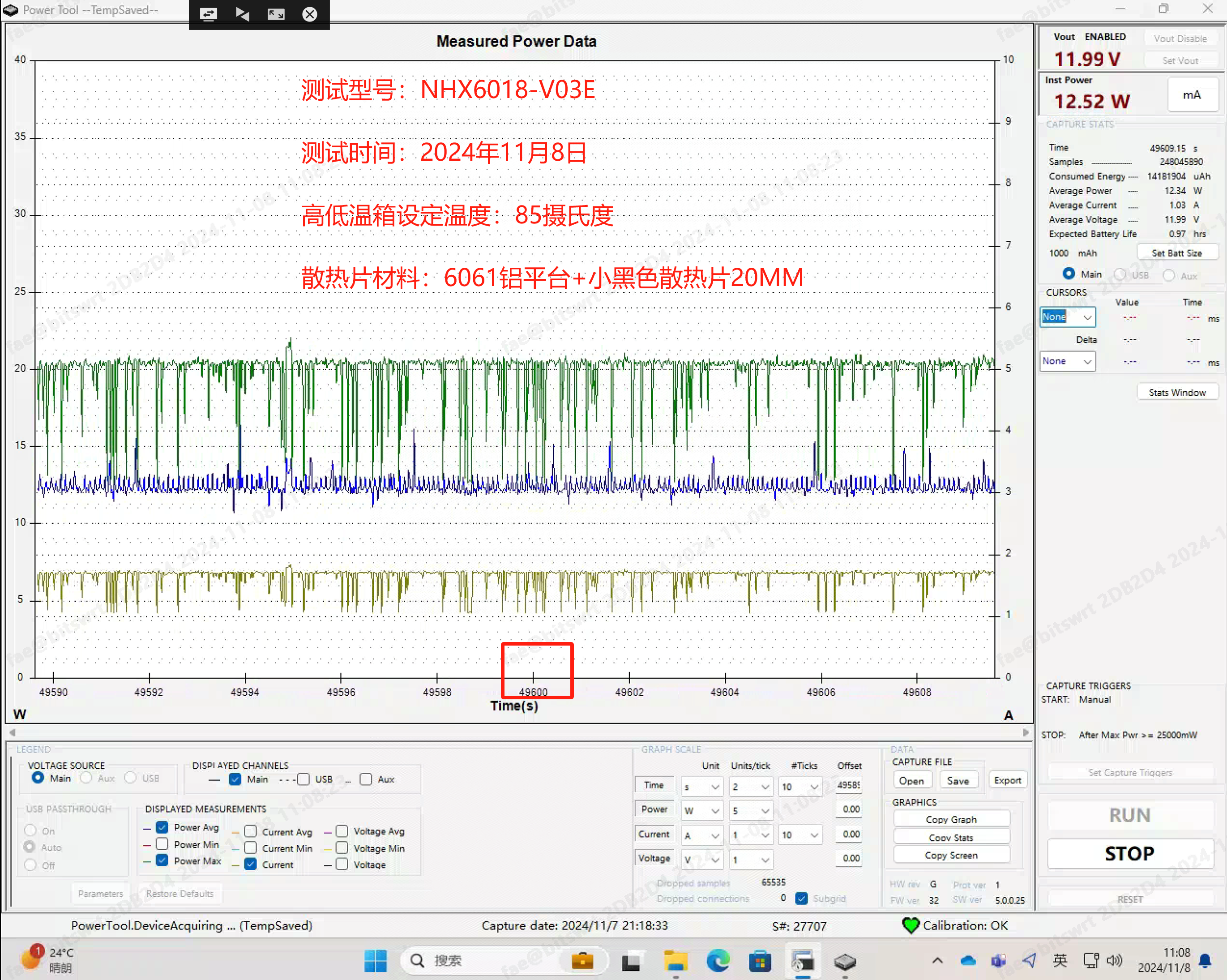This screenshot has width=1227, height=980.
Task: Click the Power Tool app icon in title bar
Action: (x=10, y=10)
